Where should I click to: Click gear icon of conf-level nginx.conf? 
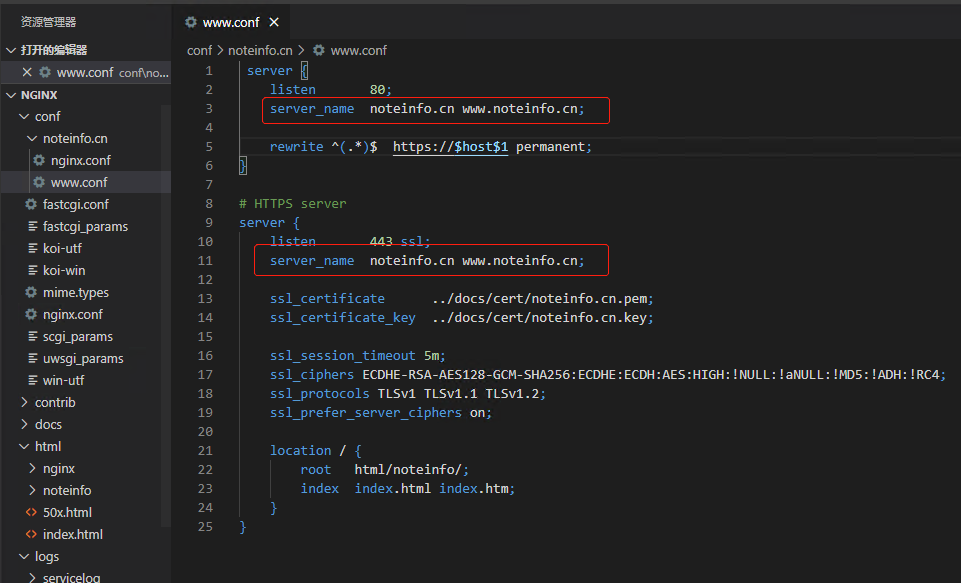(x=31, y=314)
